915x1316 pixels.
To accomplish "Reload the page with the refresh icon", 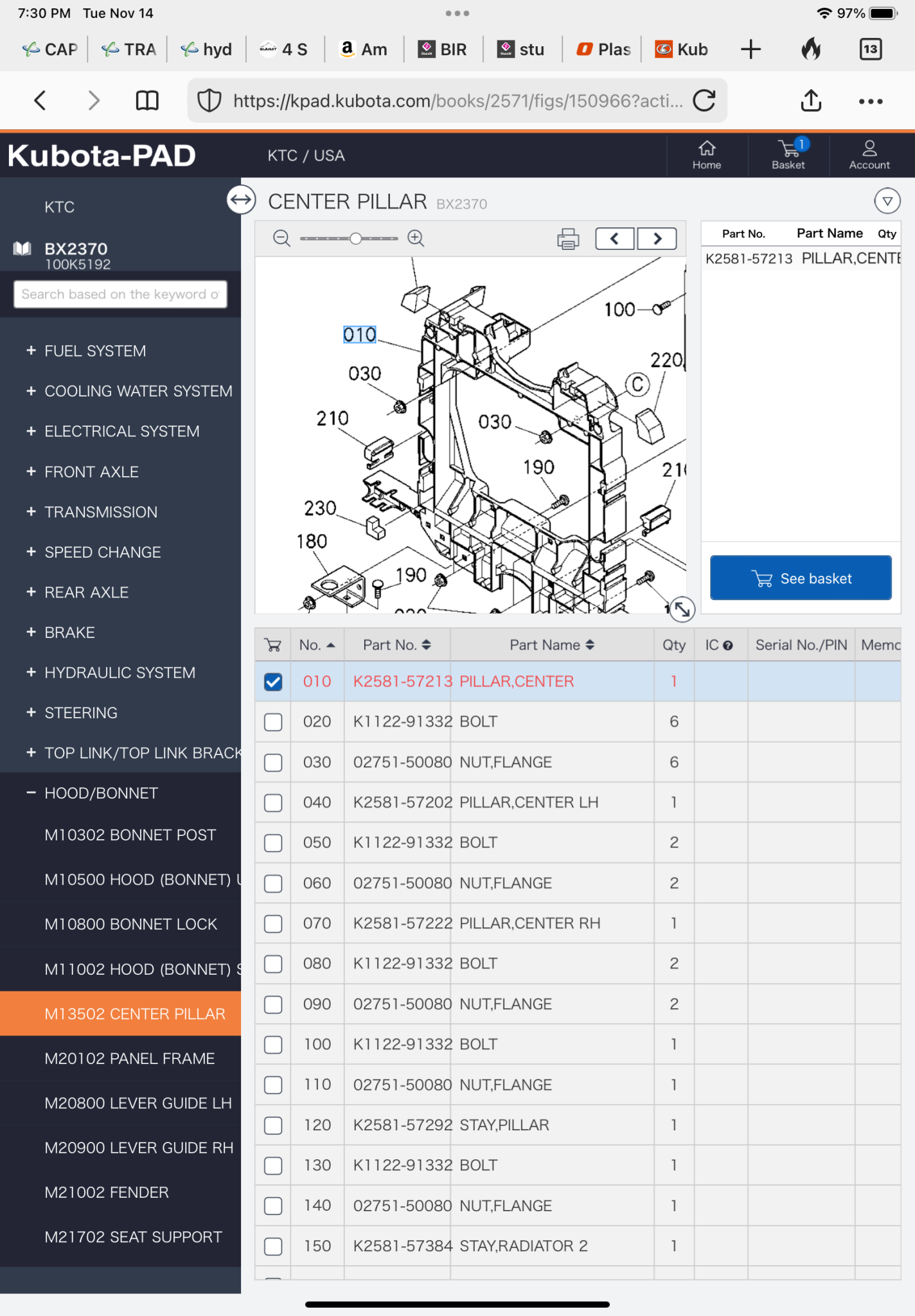I will click(x=704, y=100).
